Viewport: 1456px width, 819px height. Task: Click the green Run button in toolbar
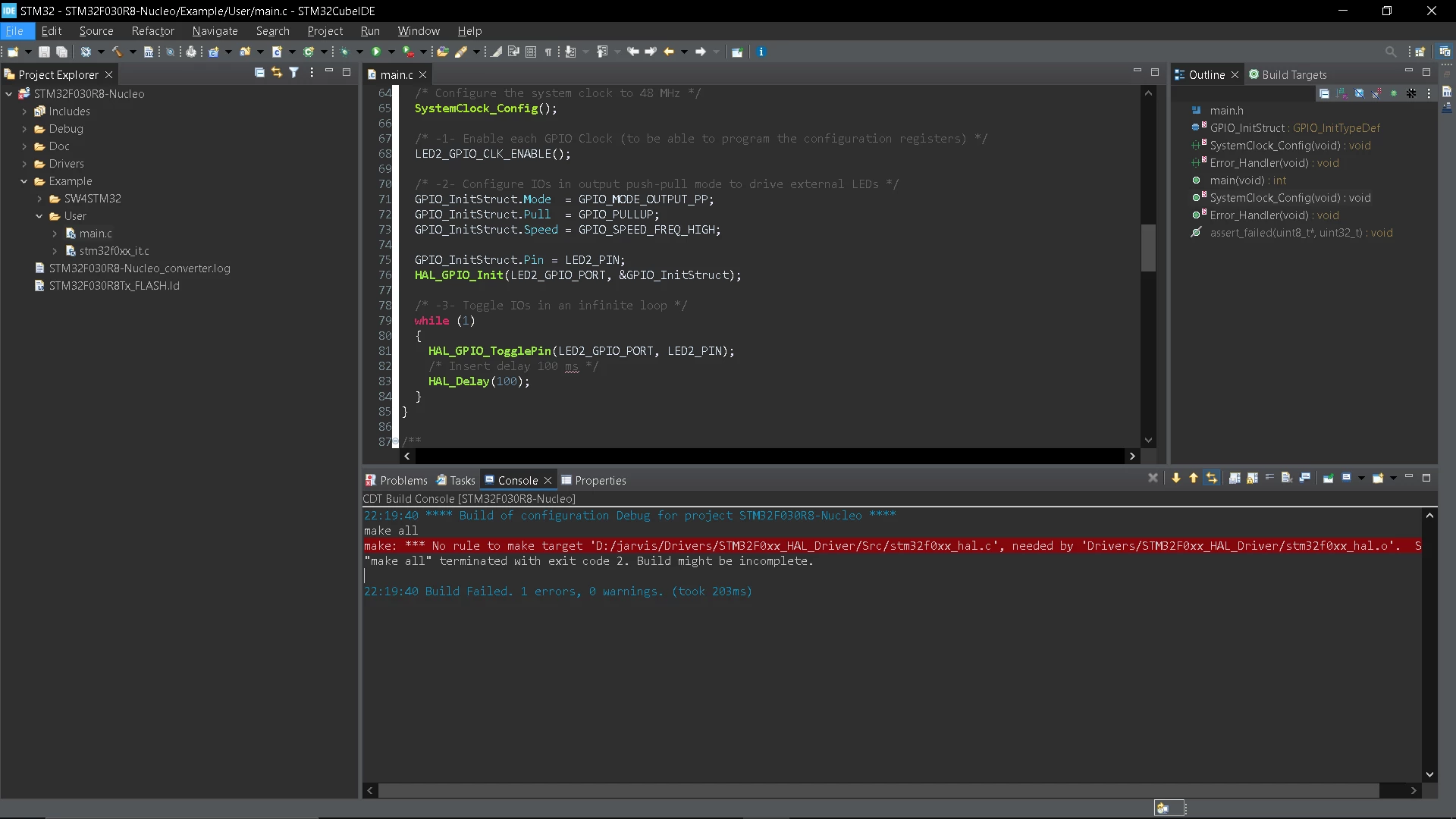376,52
